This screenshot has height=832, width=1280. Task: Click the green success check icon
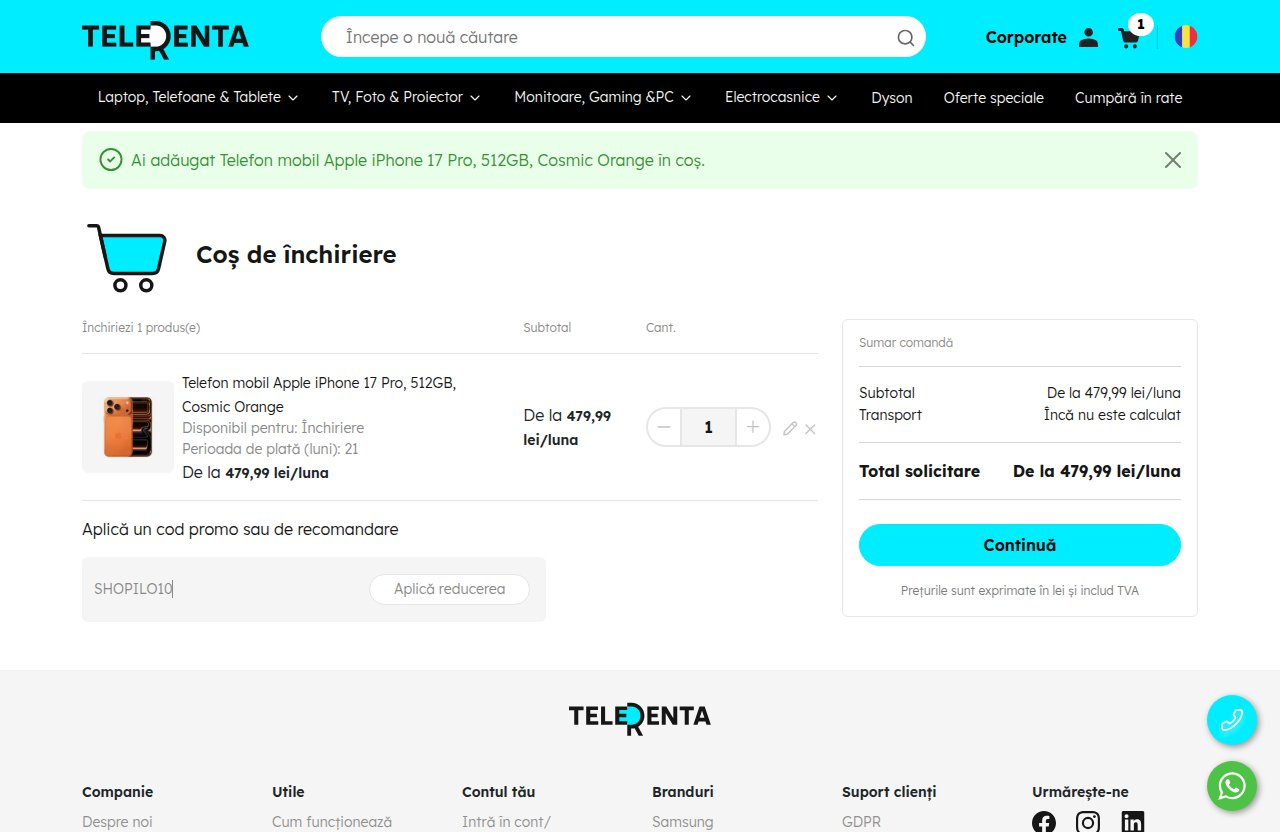pos(111,160)
